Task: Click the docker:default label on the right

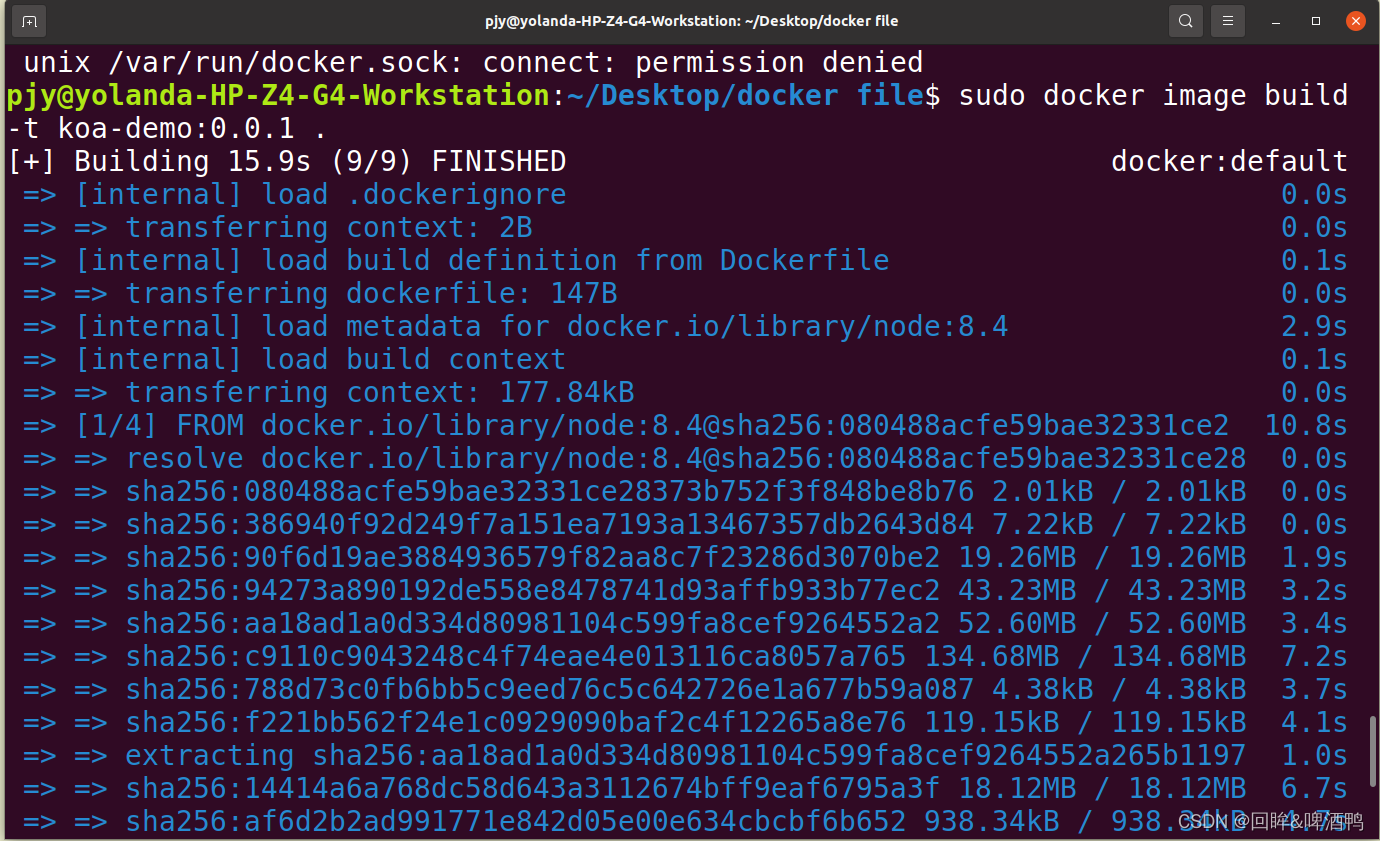Action: point(1230,160)
